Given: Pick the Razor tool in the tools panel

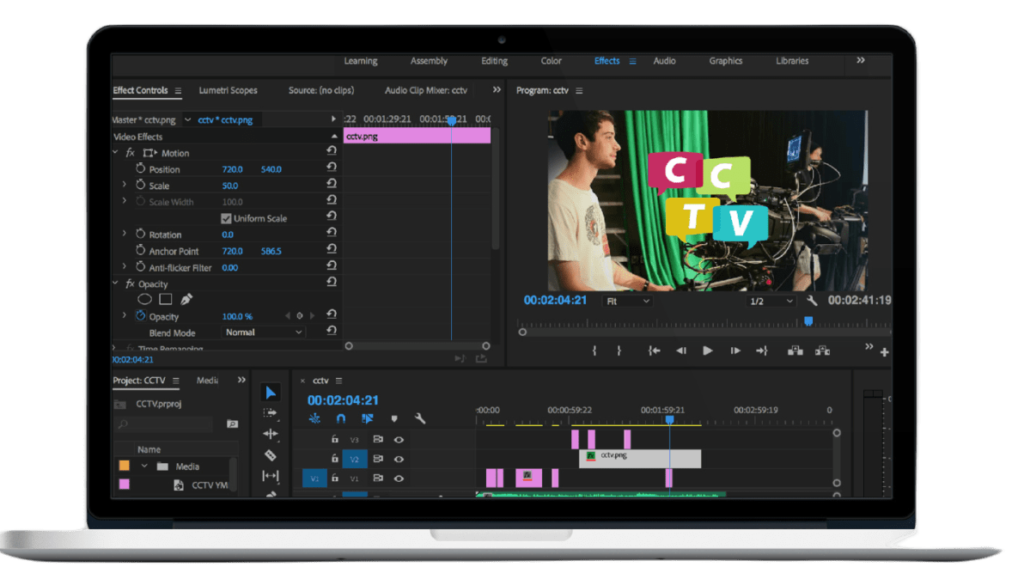Looking at the screenshot, I should click(271, 455).
